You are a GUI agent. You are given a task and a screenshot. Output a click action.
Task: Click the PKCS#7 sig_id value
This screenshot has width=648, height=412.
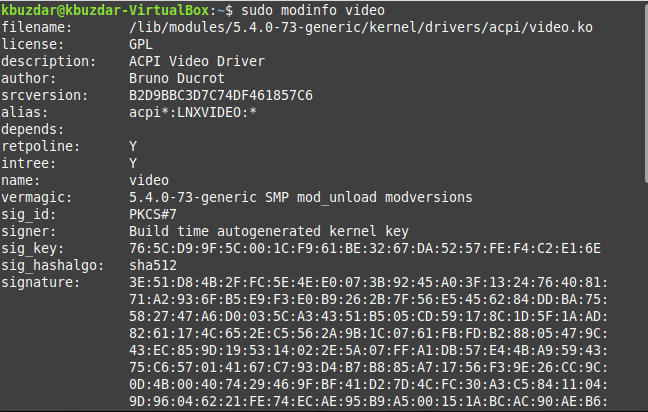tap(153, 214)
